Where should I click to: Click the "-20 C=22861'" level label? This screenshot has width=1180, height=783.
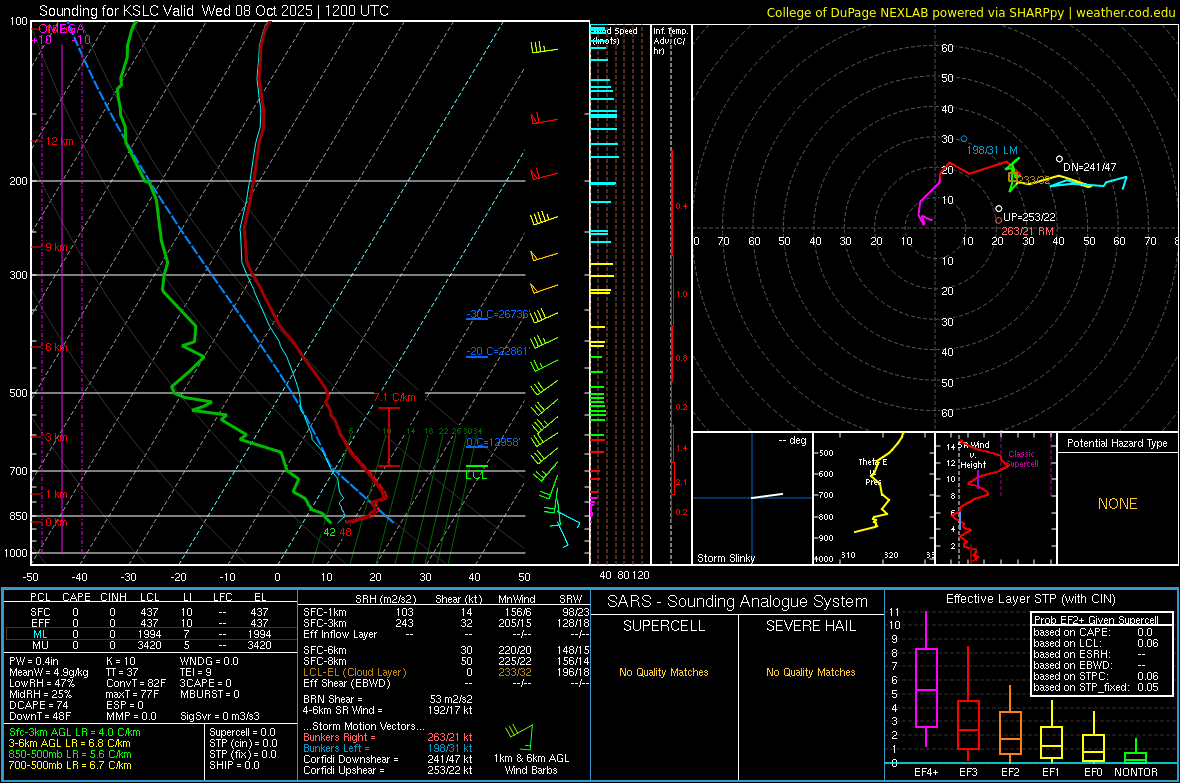(497, 351)
